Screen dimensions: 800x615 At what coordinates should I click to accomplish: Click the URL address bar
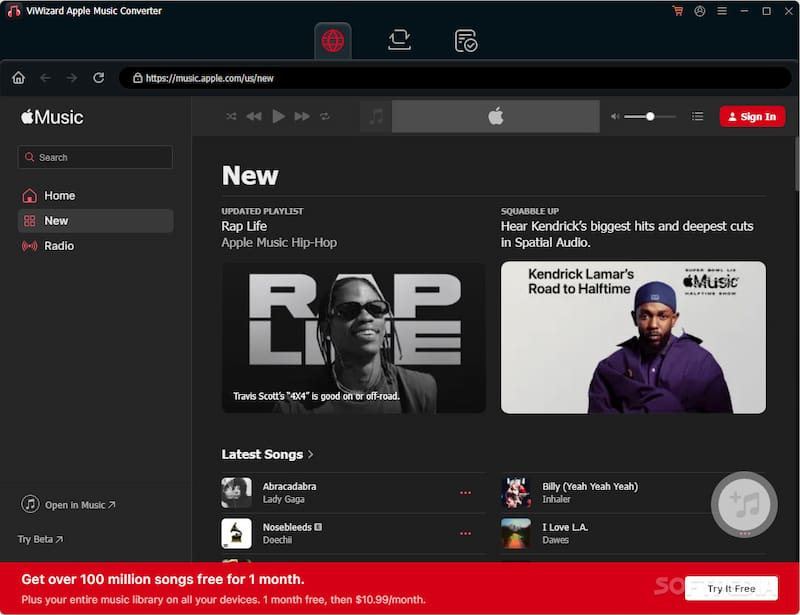coord(455,78)
